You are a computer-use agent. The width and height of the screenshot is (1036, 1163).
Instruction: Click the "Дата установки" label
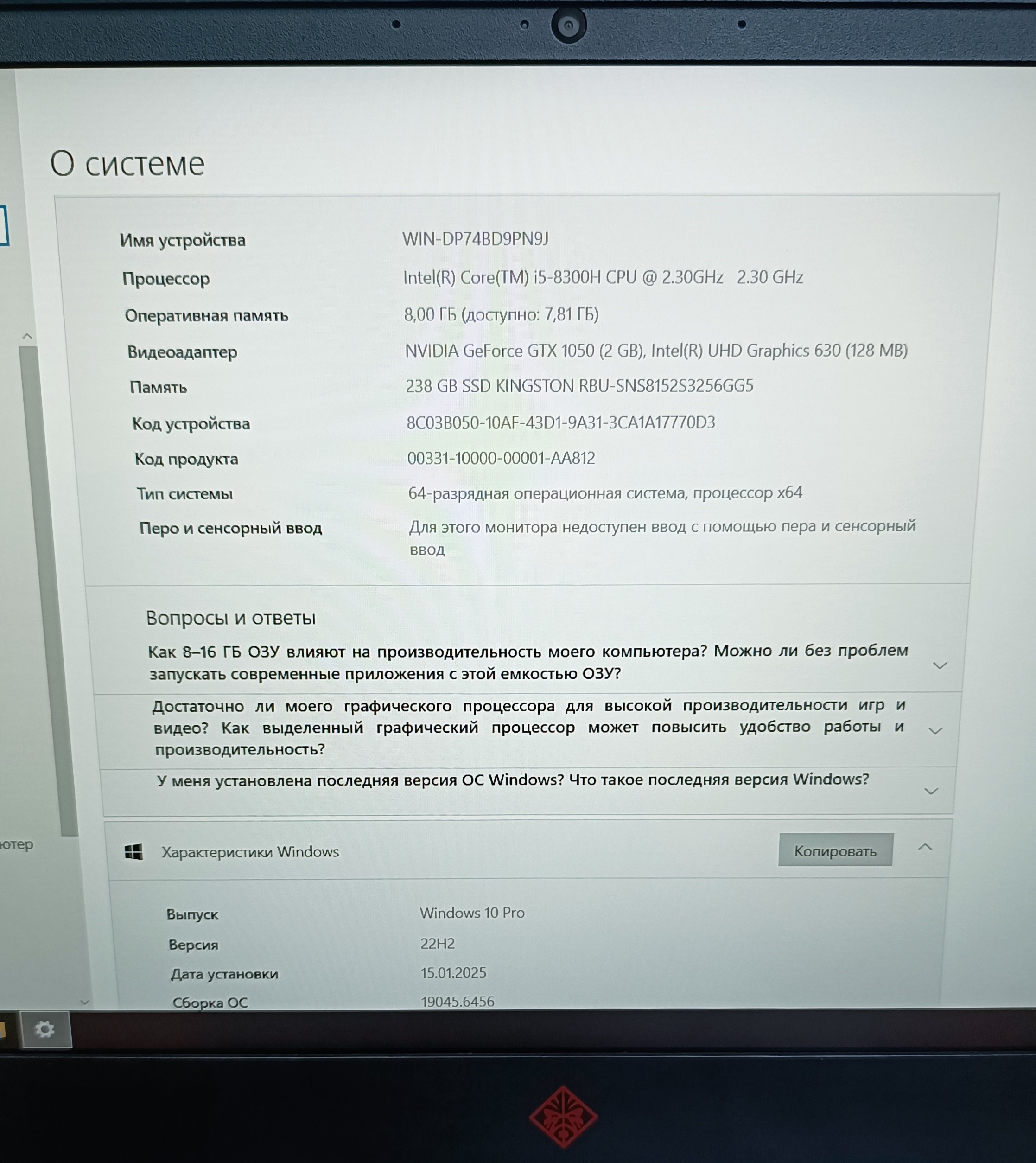tap(224, 974)
